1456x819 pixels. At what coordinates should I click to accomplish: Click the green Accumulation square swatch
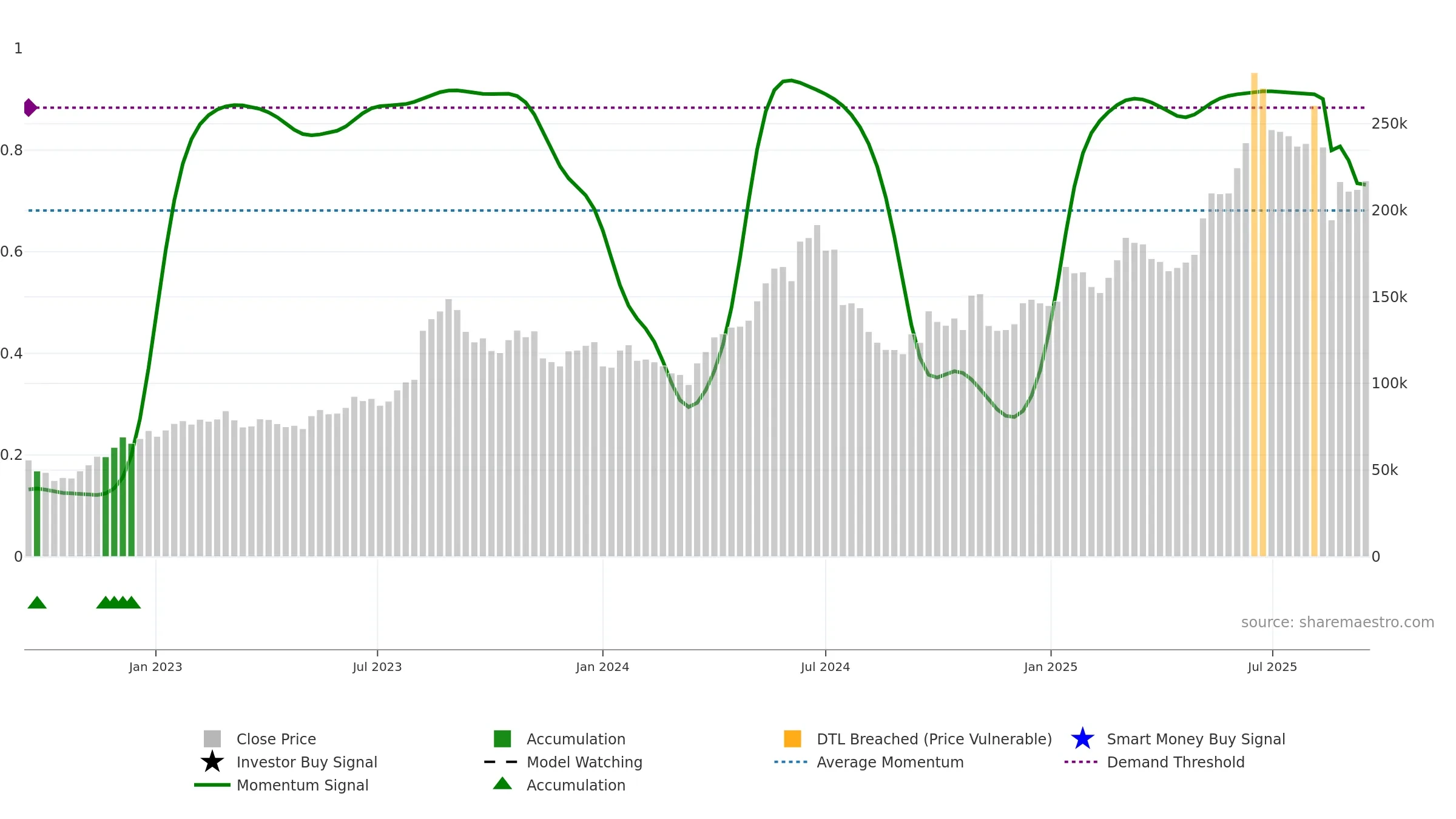point(502,739)
